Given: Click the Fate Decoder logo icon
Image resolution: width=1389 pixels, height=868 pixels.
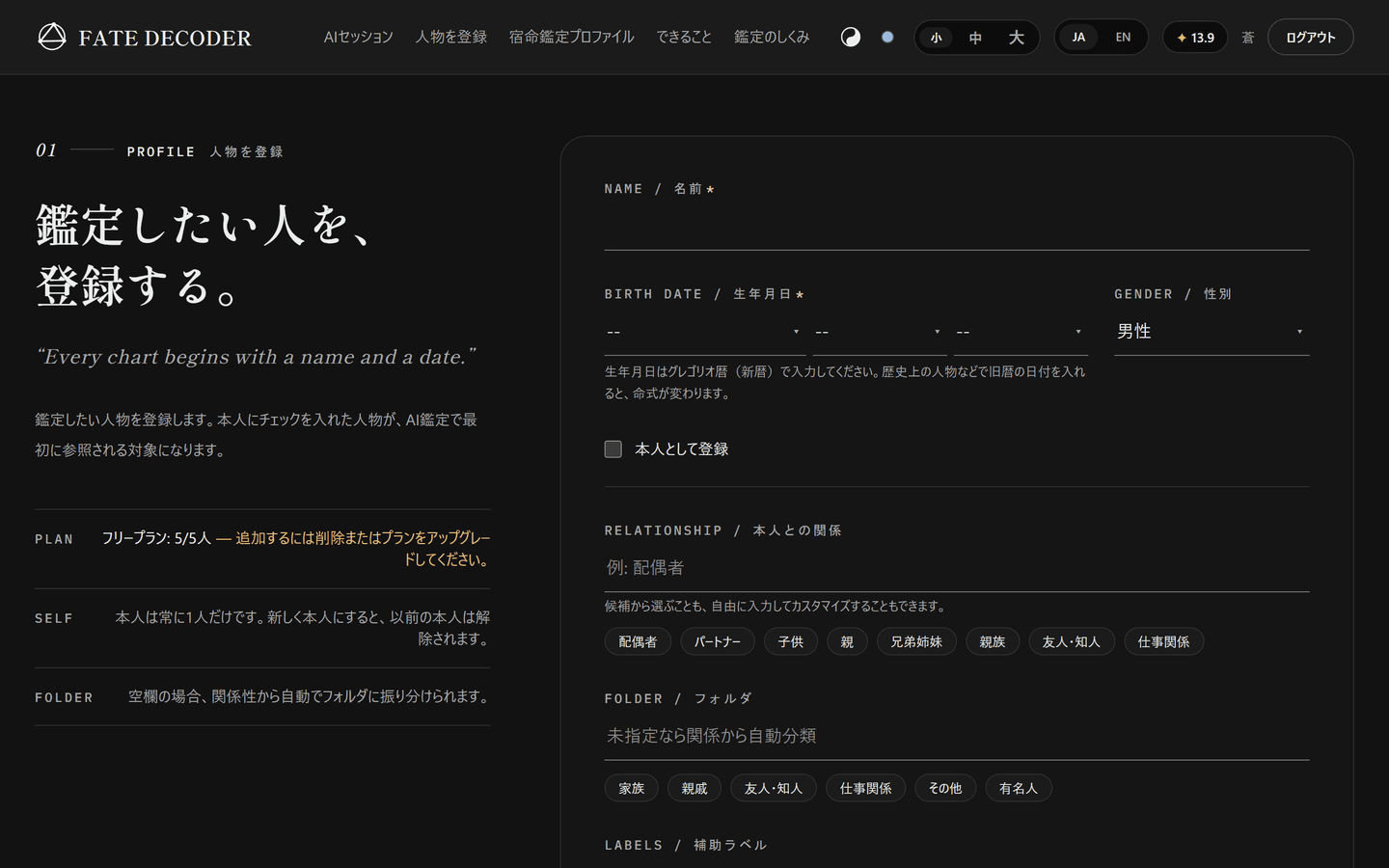Looking at the screenshot, I should point(52,37).
